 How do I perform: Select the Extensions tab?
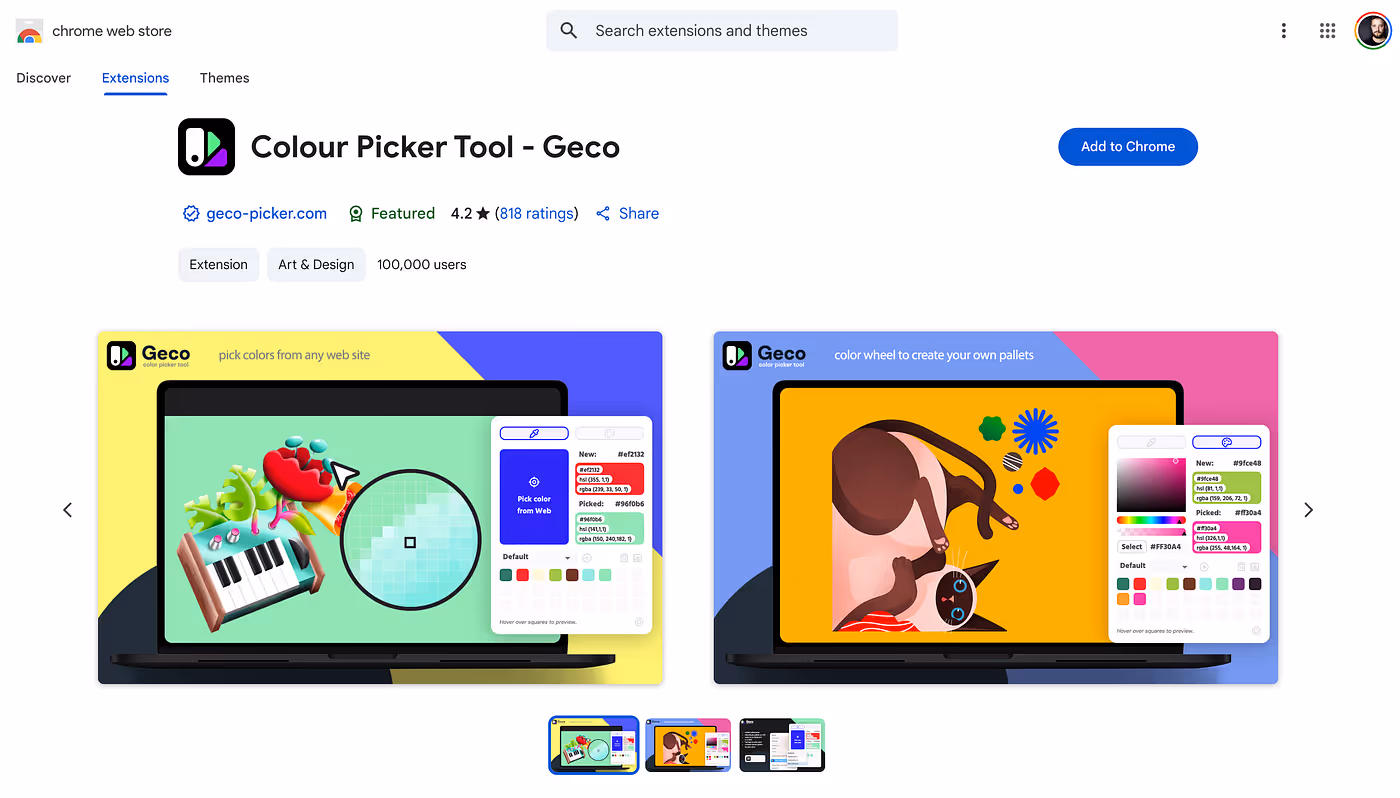[x=135, y=78]
